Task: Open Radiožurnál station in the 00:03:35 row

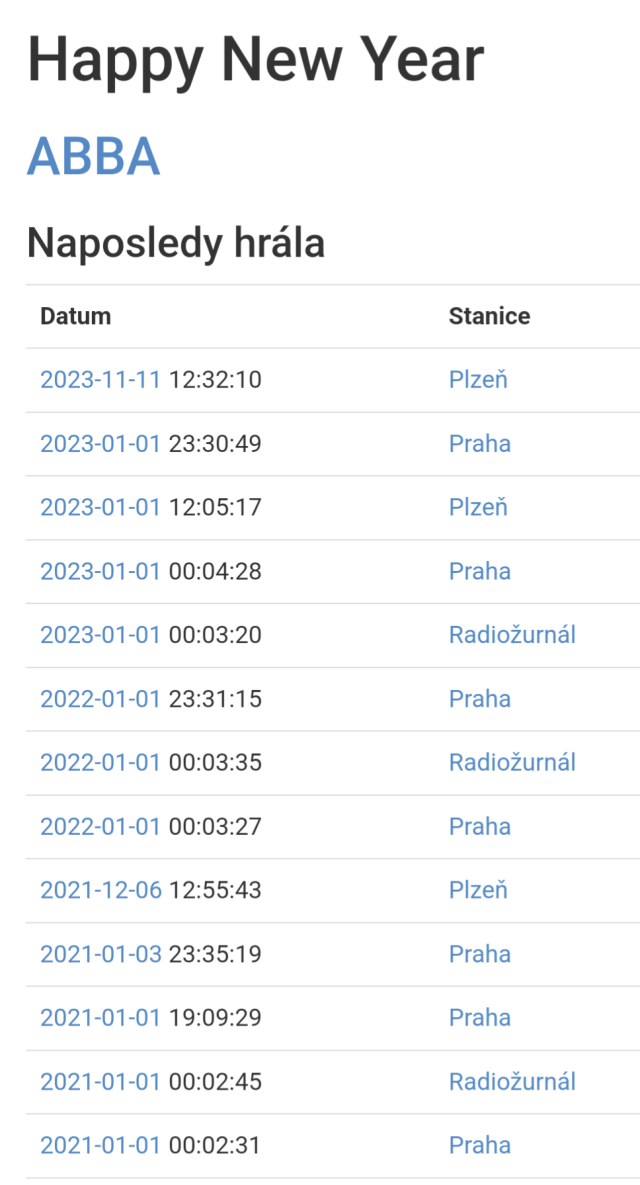Action: coord(512,762)
